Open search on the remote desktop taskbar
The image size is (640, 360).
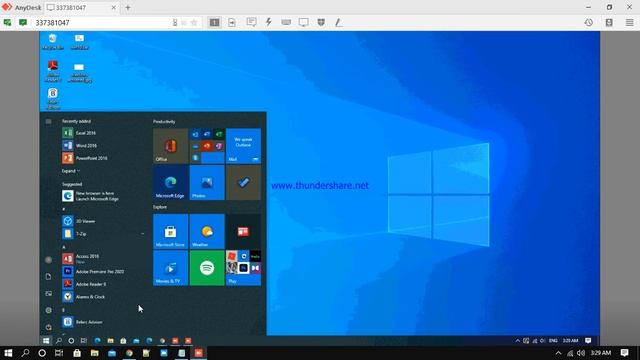59,340
